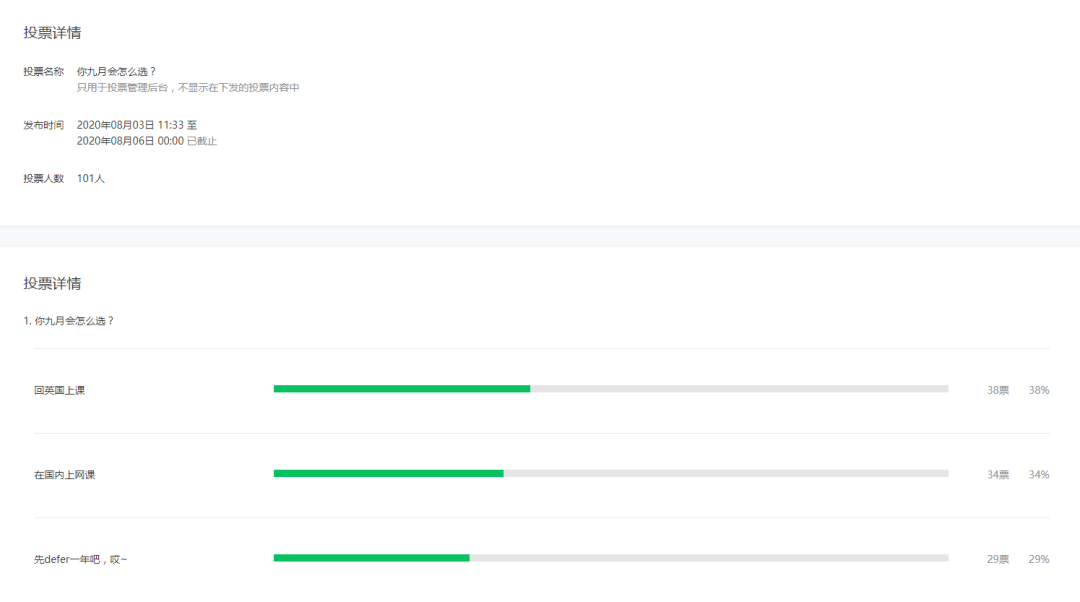The width and height of the screenshot is (1080, 602).
Task: Click the progress bar for "回英国上课"
Action: 610,390
